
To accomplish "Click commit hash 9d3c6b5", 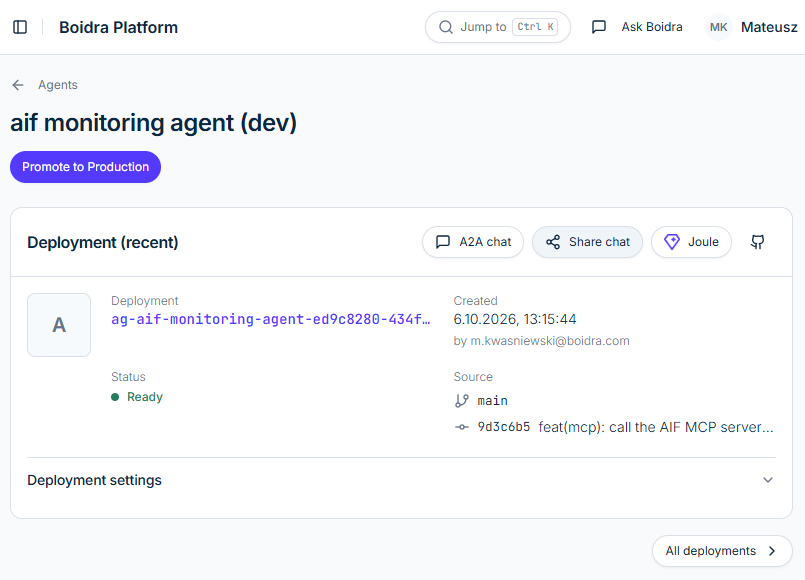I will click(504, 427).
